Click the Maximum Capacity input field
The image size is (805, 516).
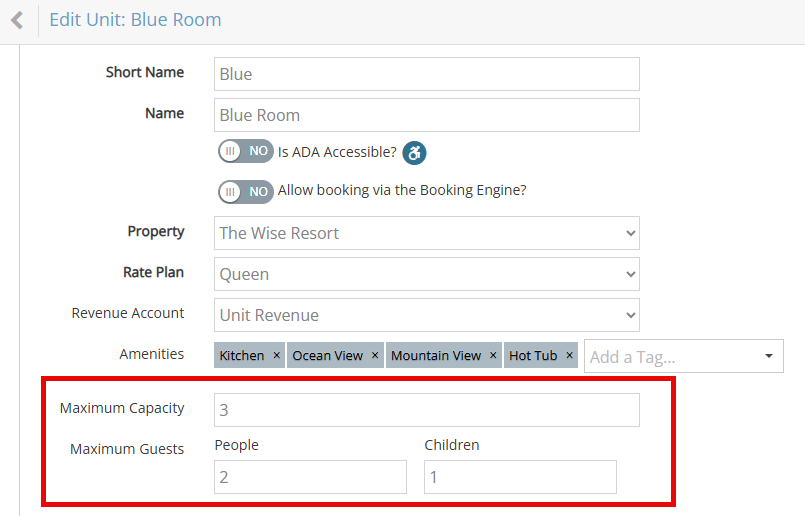tap(427, 410)
